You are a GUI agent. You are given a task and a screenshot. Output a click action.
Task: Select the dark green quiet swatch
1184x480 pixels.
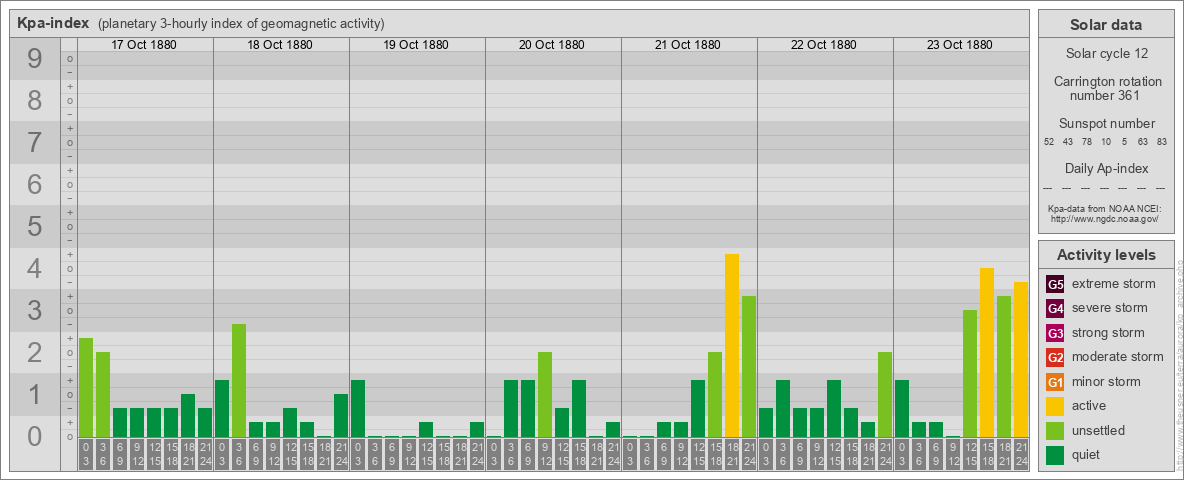pos(1055,455)
